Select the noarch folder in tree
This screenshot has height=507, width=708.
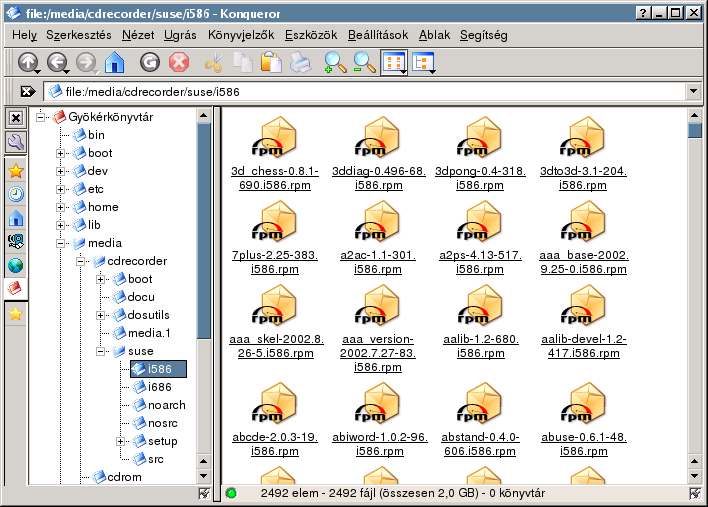click(159, 405)
